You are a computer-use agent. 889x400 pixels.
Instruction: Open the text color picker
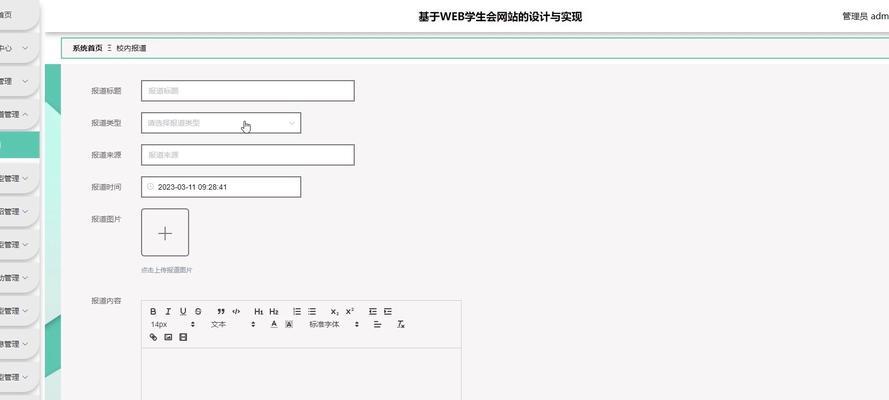(x=274, y=324)
